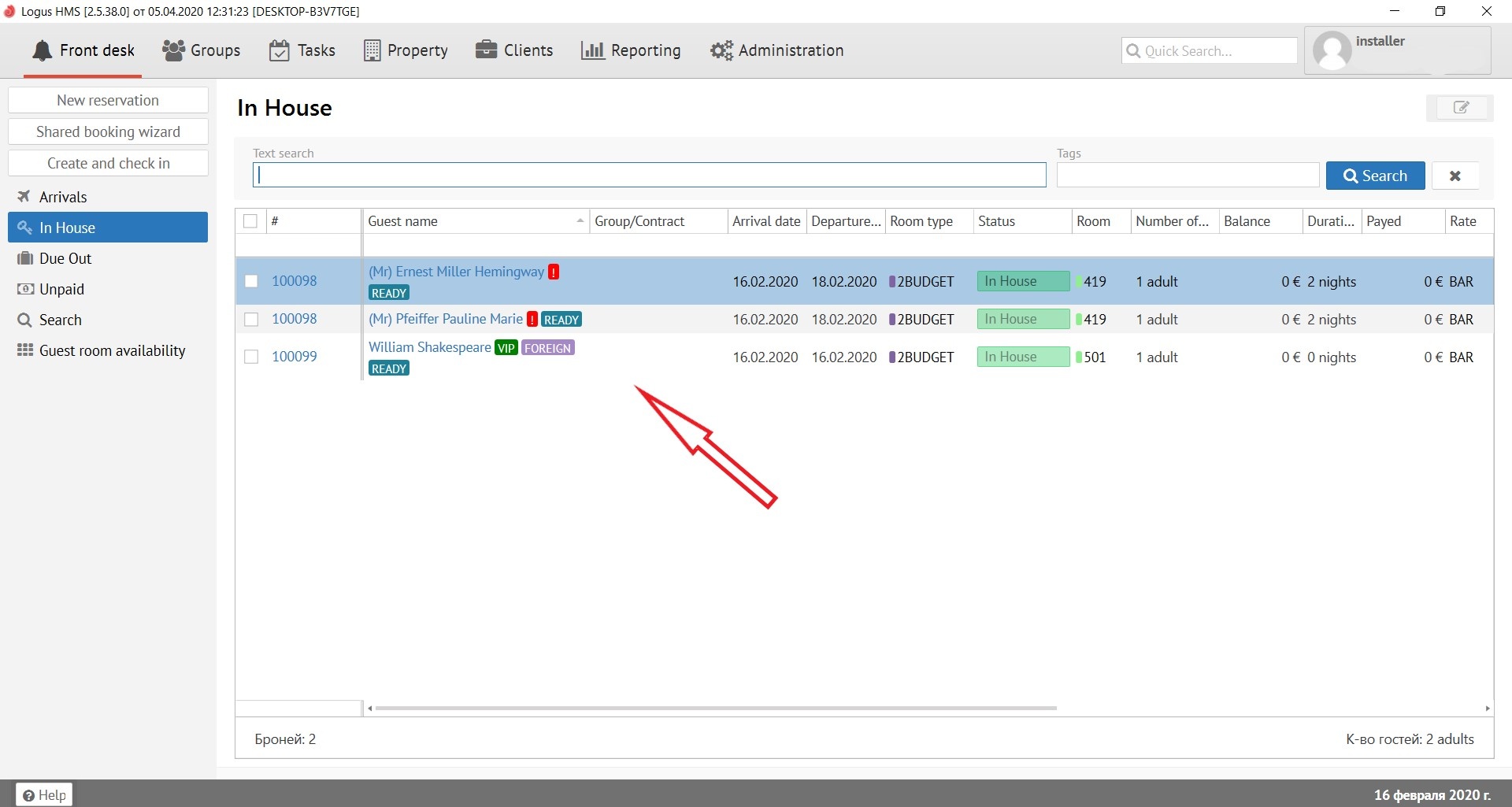This screenshot has width=1512, height=807.
Task: Toggle the select-all checkbox in table header
Action: click(x=250, y=221)
